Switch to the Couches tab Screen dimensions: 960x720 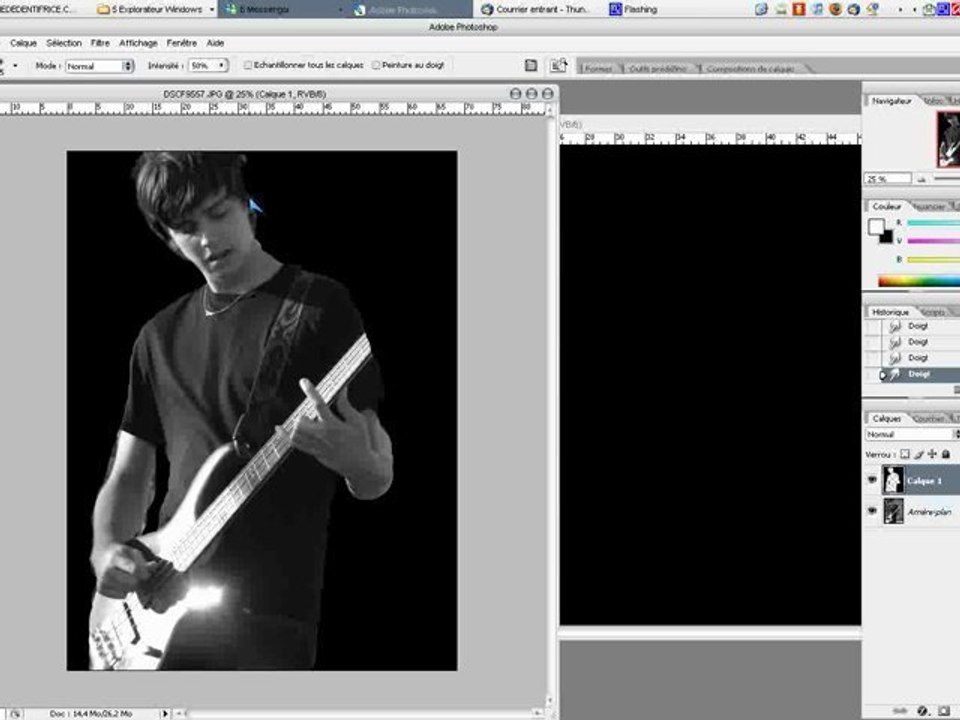928,419
